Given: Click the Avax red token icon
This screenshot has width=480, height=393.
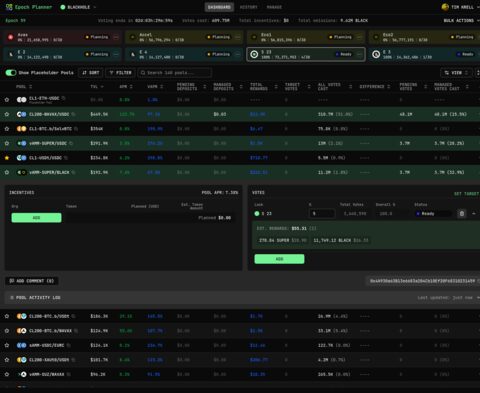Looking at the screenshot, I should (11, 37).
